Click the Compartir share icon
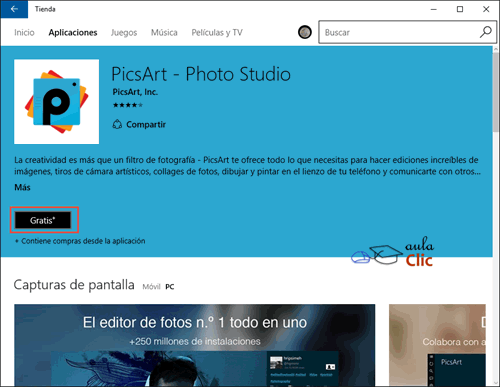The height and width of the screenshot is (387, 500). pos(117,124)
